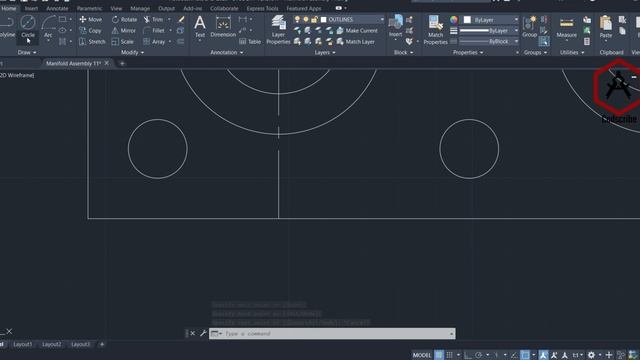Pick the Copy tool in Modify
The image size is (640, 360).
90,31
